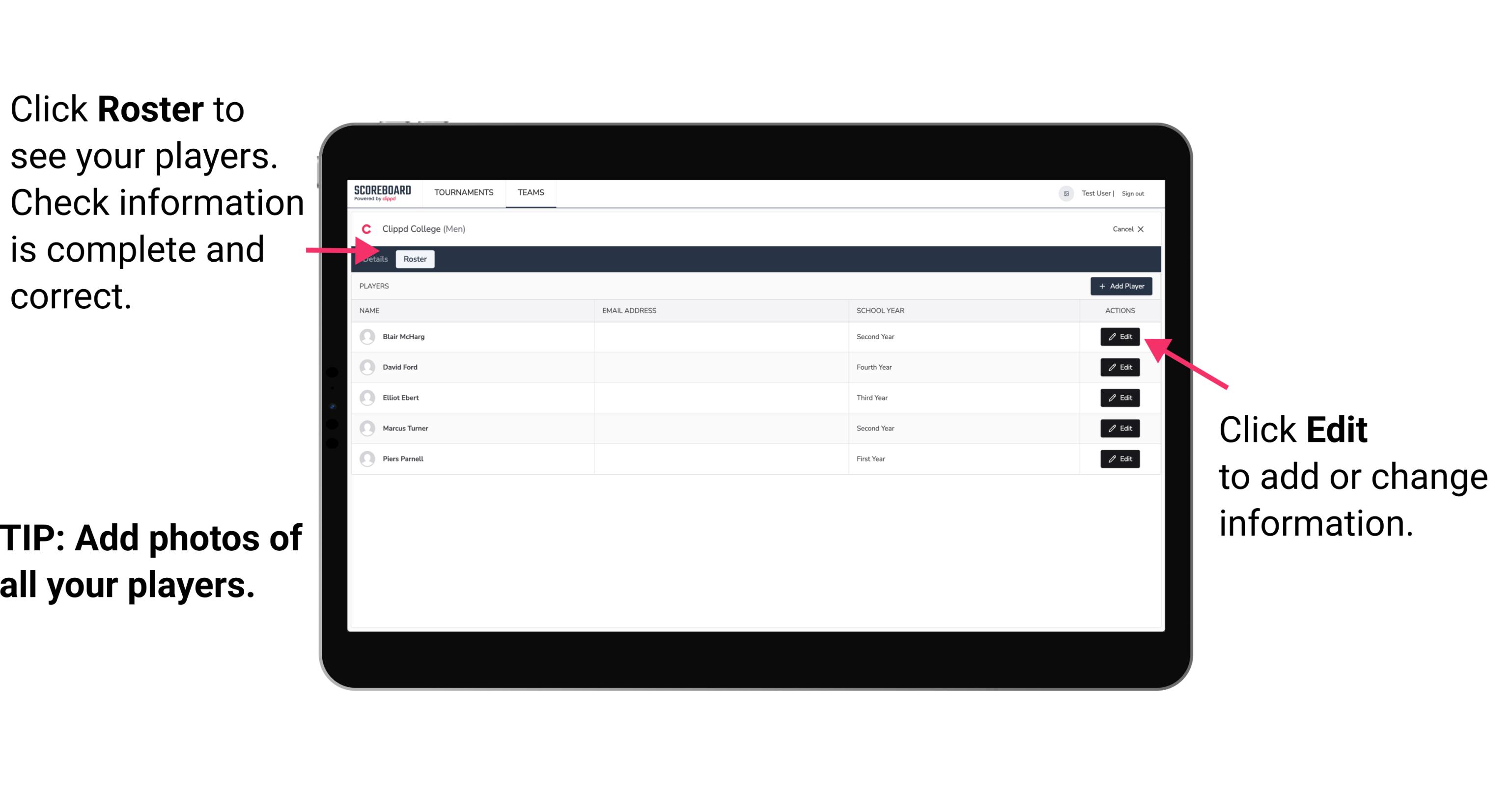
Task: Click the edit icon for Marcus Turner
Action: coord(1118,428)
